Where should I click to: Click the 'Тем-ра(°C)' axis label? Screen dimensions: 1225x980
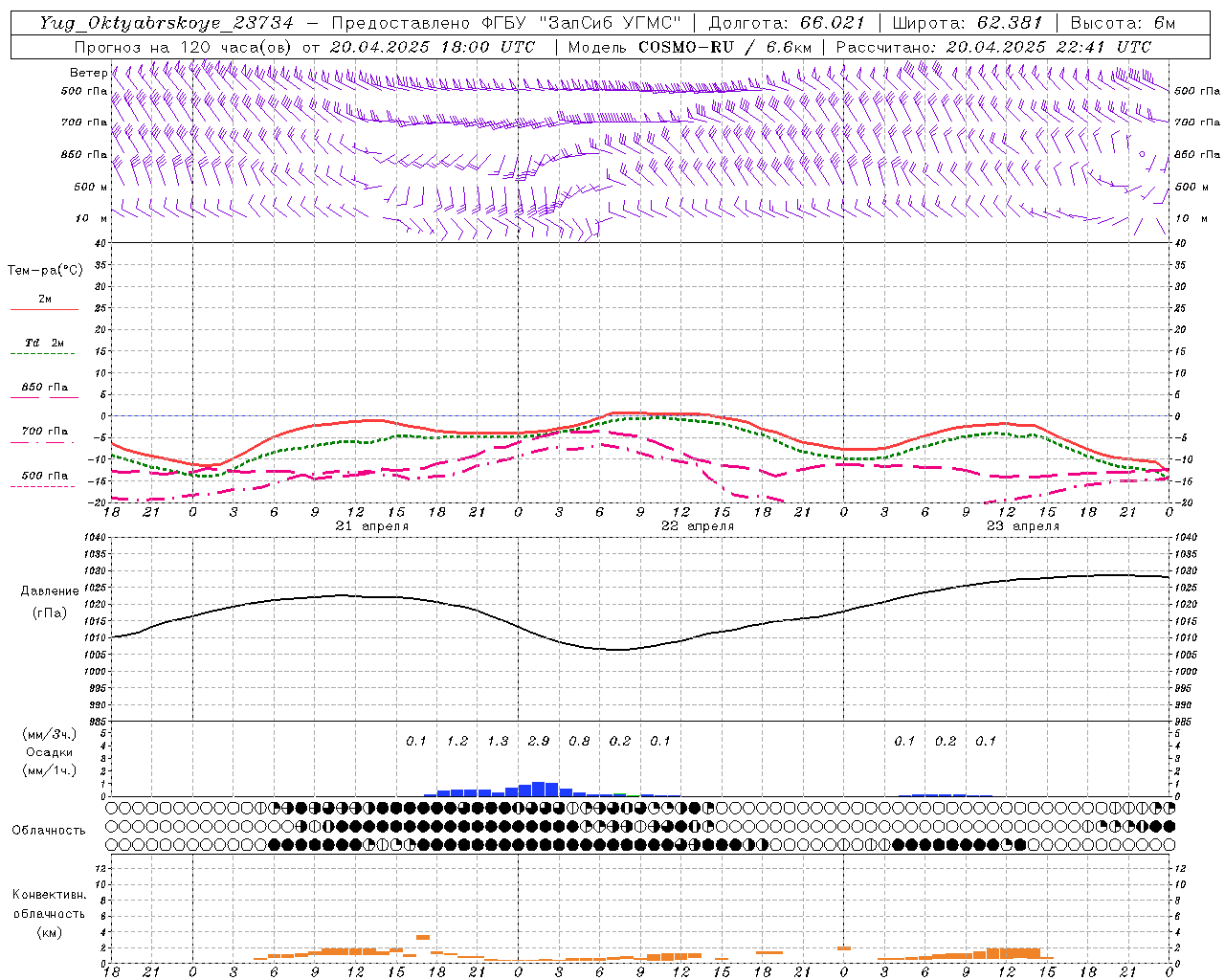(x=45, y=271)
